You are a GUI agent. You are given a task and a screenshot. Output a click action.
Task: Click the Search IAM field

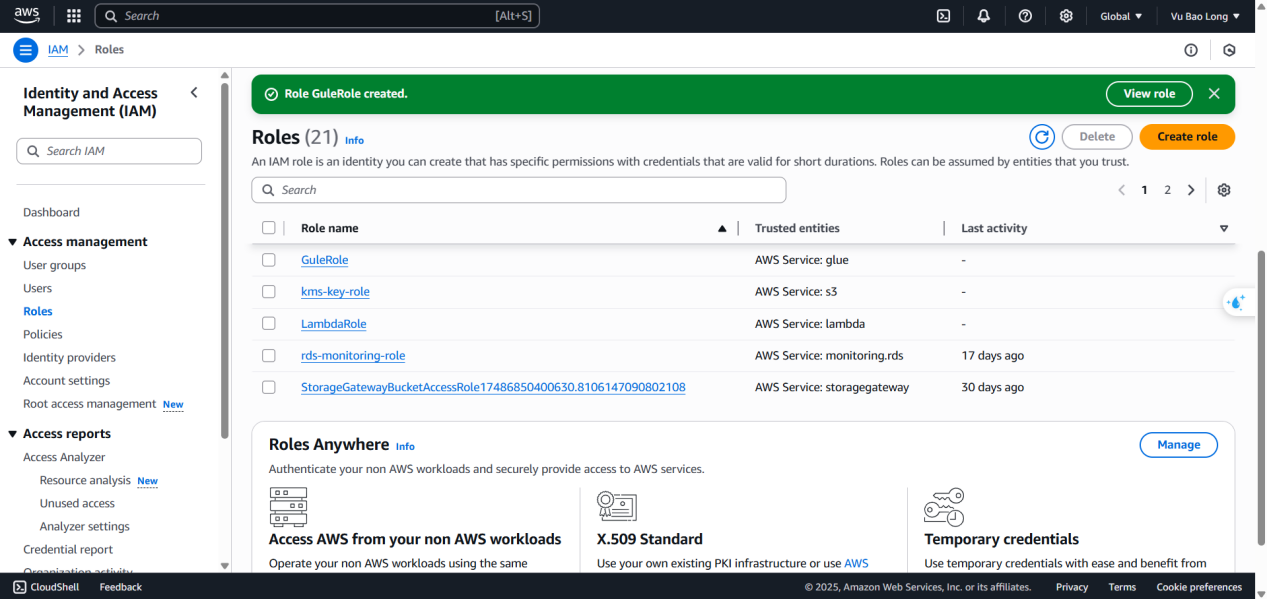click(x=109, y=151)
